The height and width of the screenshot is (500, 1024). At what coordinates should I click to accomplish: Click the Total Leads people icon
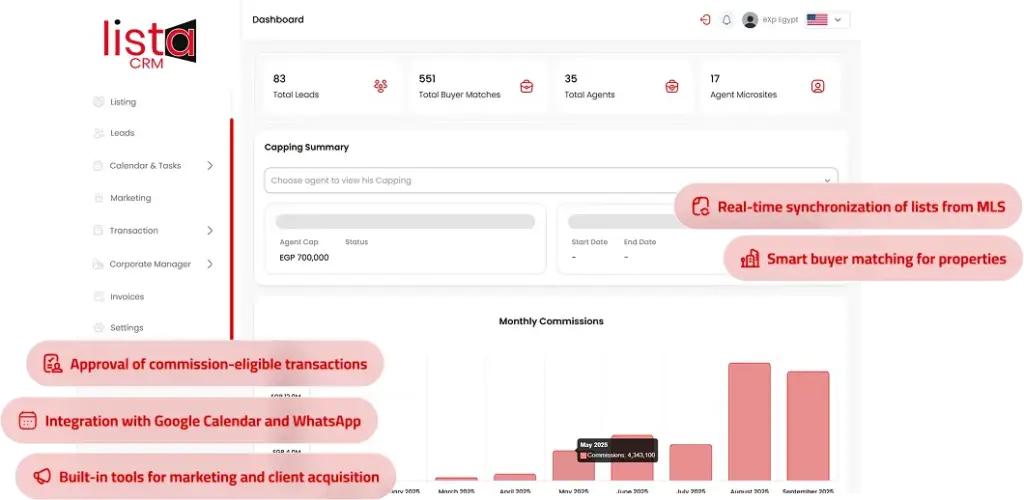tap(380, 86)
